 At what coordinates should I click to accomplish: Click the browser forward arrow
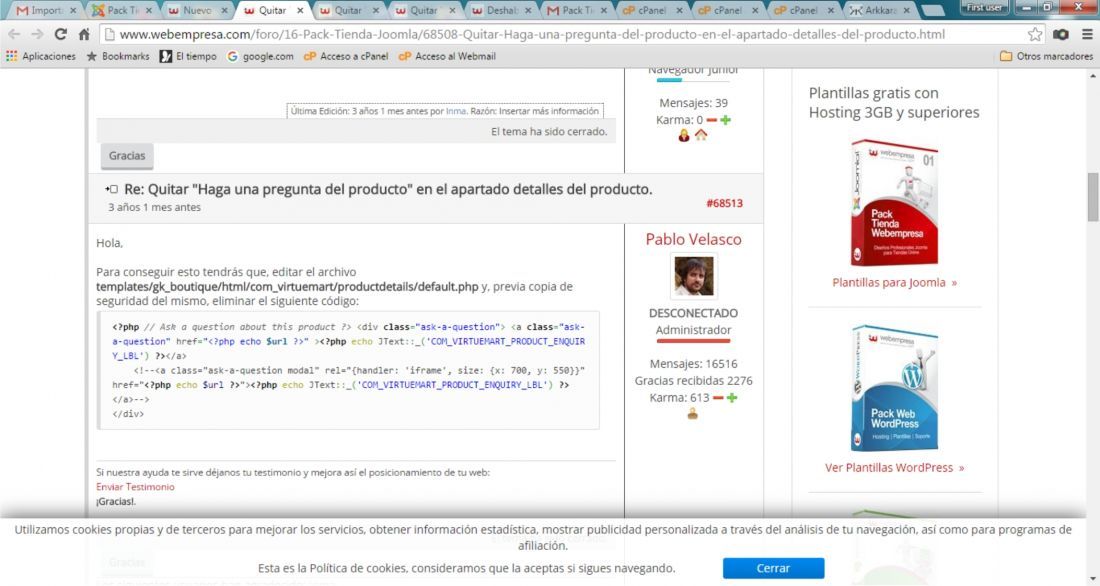click(37, 34)
